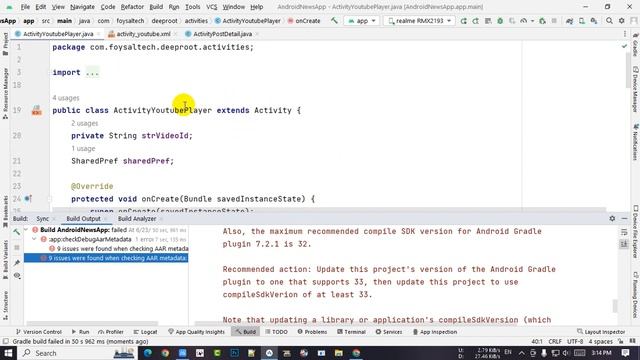Image resolution: width=640 pixels, height=360 pixels.
Task: Open the Build menu
Action: pos(156,7)
